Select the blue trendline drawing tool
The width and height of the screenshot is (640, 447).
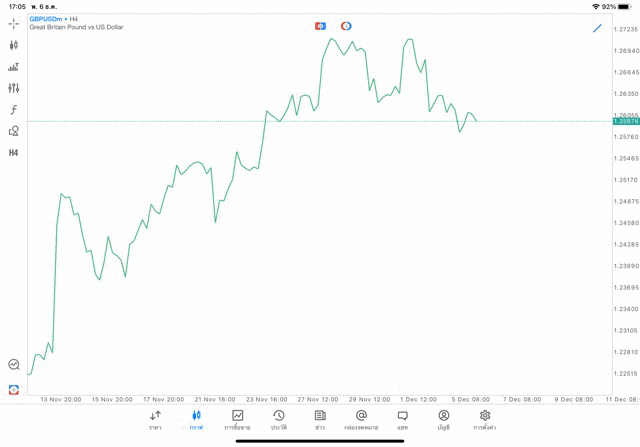[597, 28]
